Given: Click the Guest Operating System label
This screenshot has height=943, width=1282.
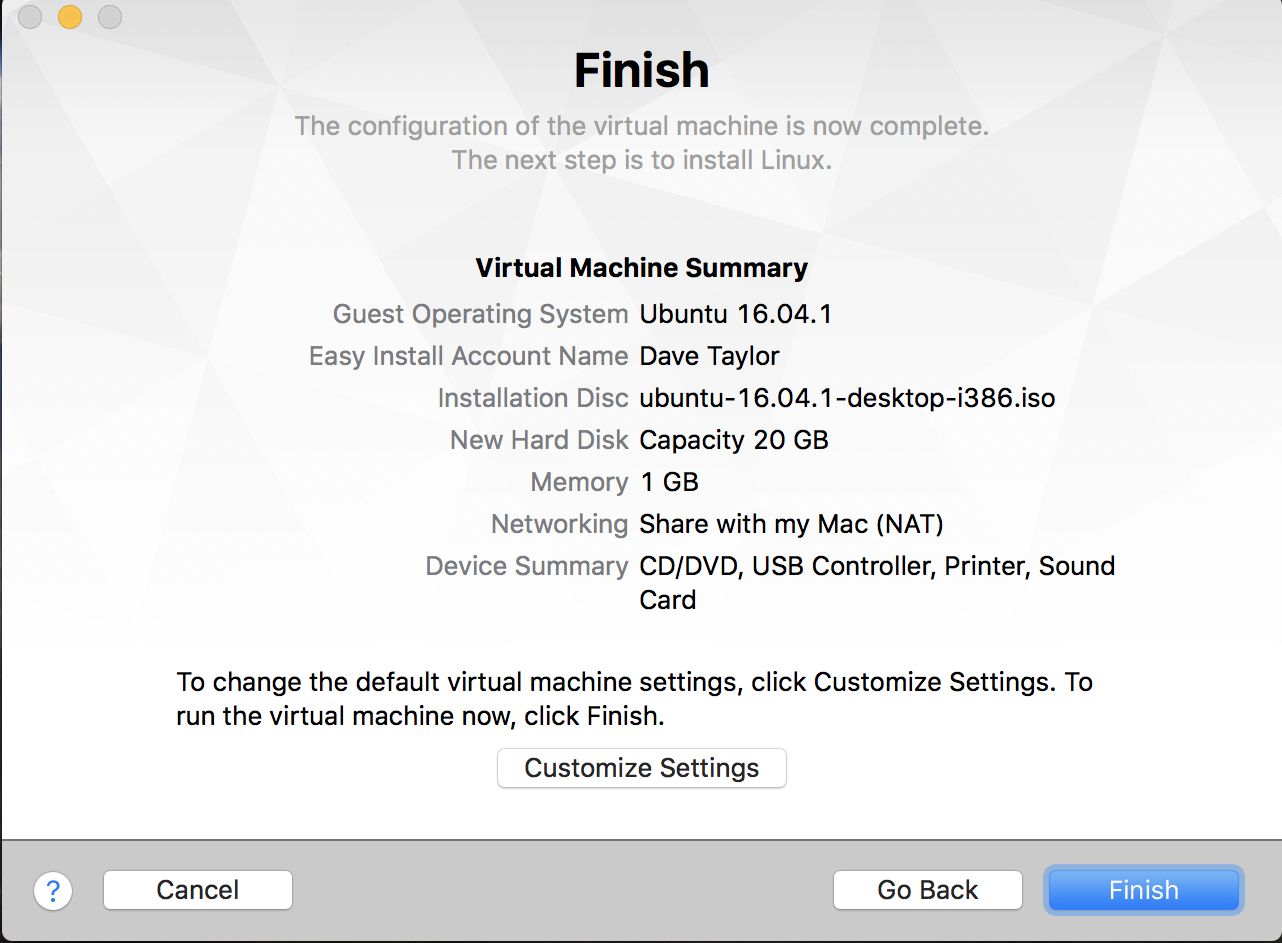Looking at the screenshot, I should click(x=480, y=314).
